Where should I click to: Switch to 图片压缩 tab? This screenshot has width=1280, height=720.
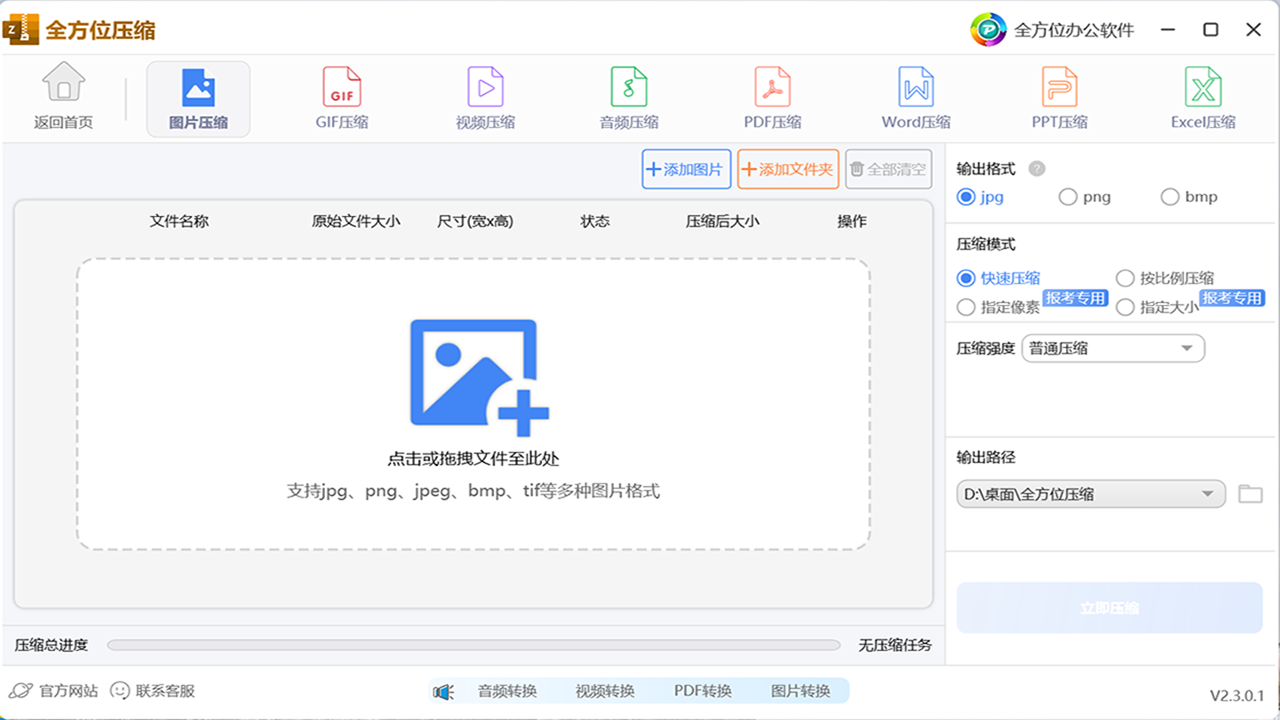click(x=198, y=97)
